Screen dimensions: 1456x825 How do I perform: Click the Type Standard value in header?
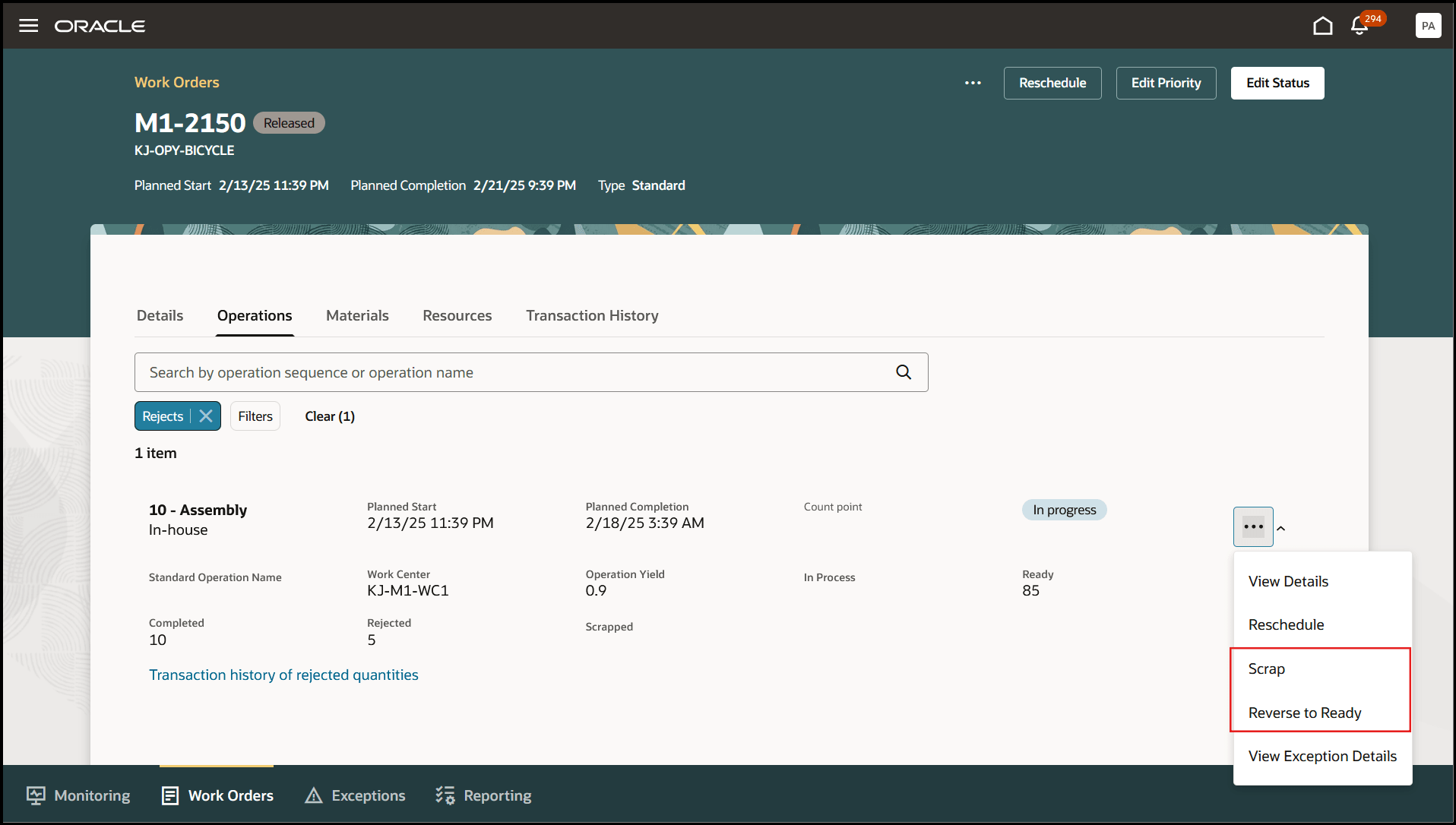point(658,185)
